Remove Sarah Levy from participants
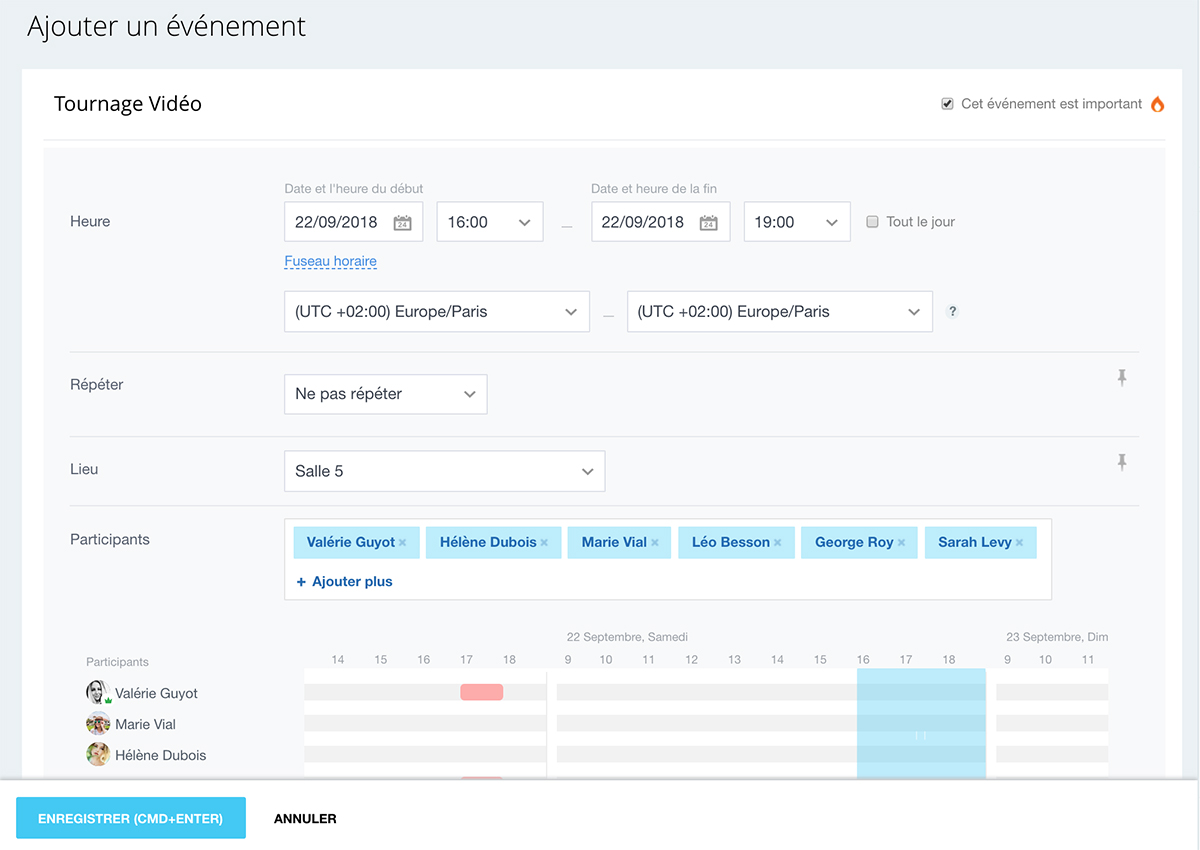This screenshot has width=1200, height=850. click(1019, 543)
